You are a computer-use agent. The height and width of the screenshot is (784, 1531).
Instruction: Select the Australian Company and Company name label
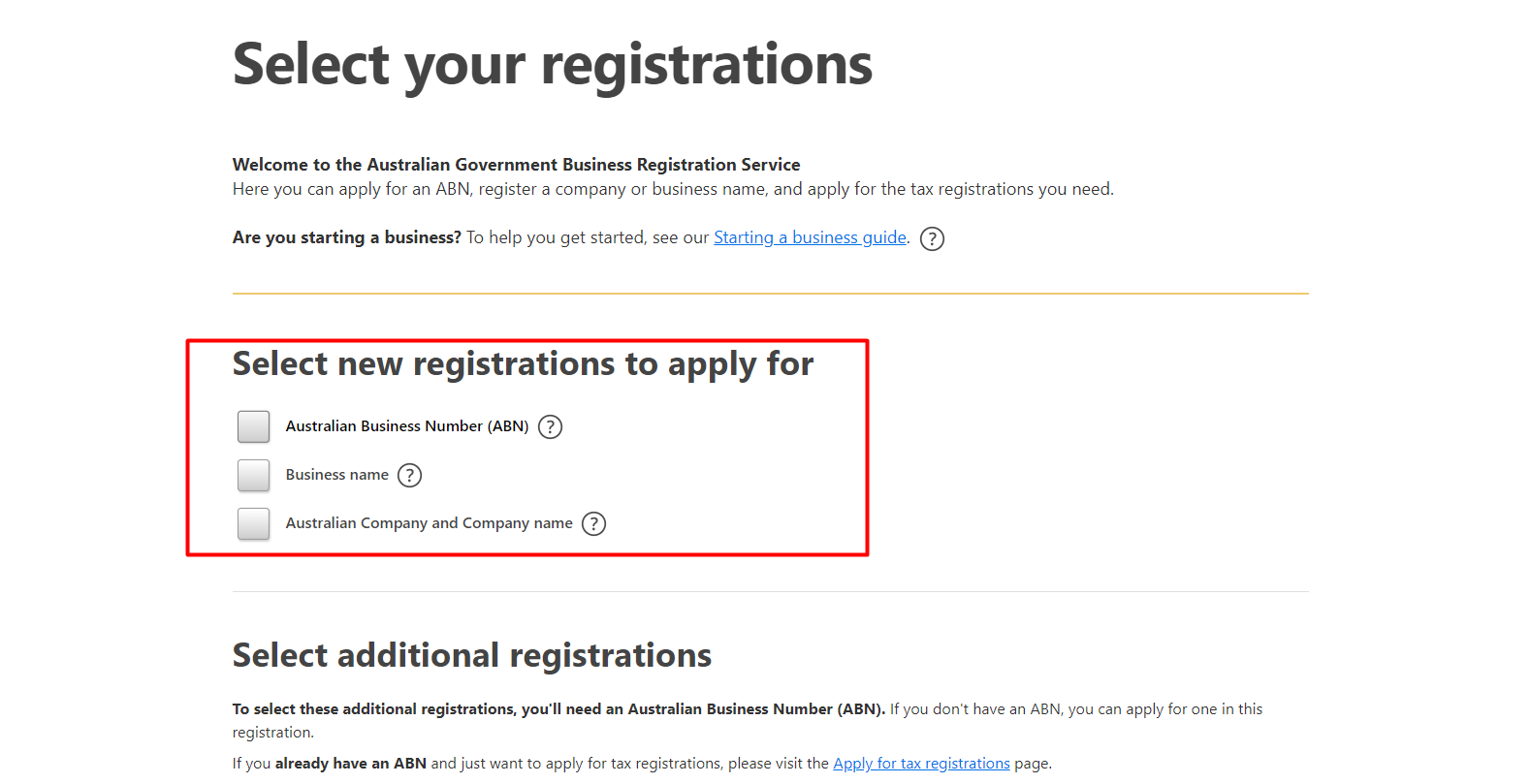click(x=429, y=523)
